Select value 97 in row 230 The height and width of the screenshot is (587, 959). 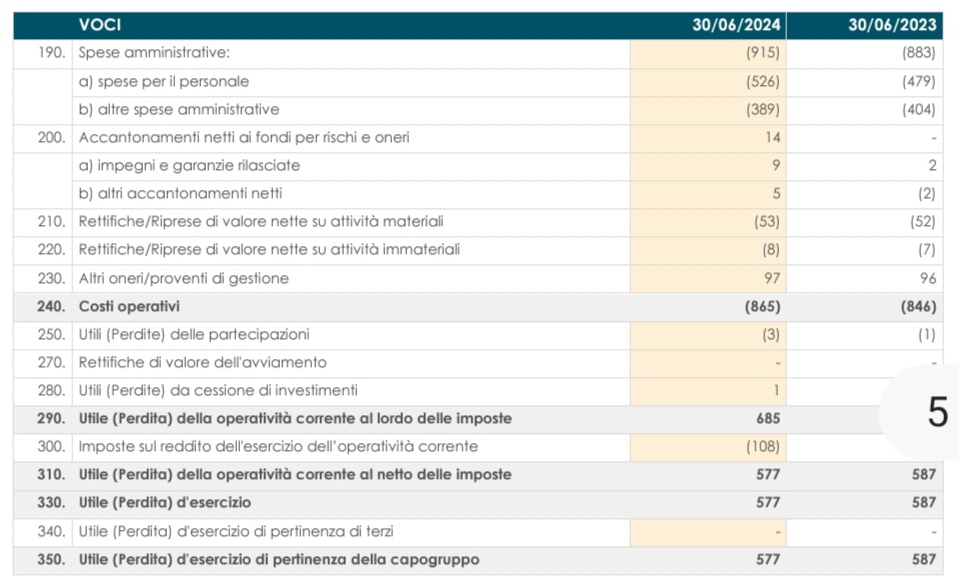tap(772, 279)
